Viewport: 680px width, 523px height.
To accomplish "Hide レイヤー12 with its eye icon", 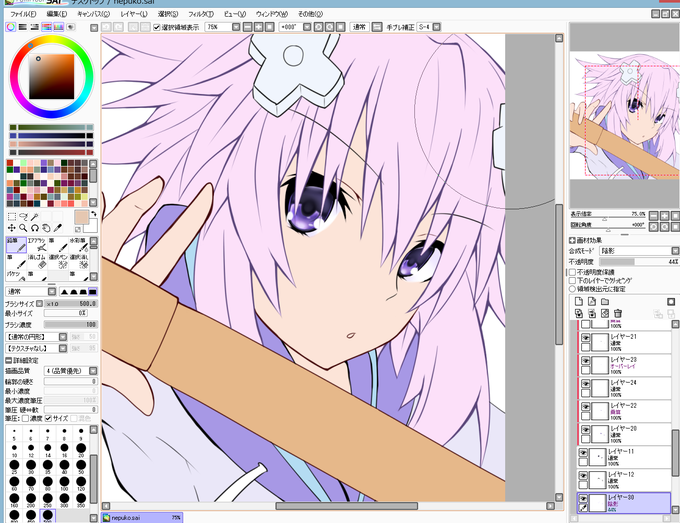I will pyautogui.click(x=583, y=476).
